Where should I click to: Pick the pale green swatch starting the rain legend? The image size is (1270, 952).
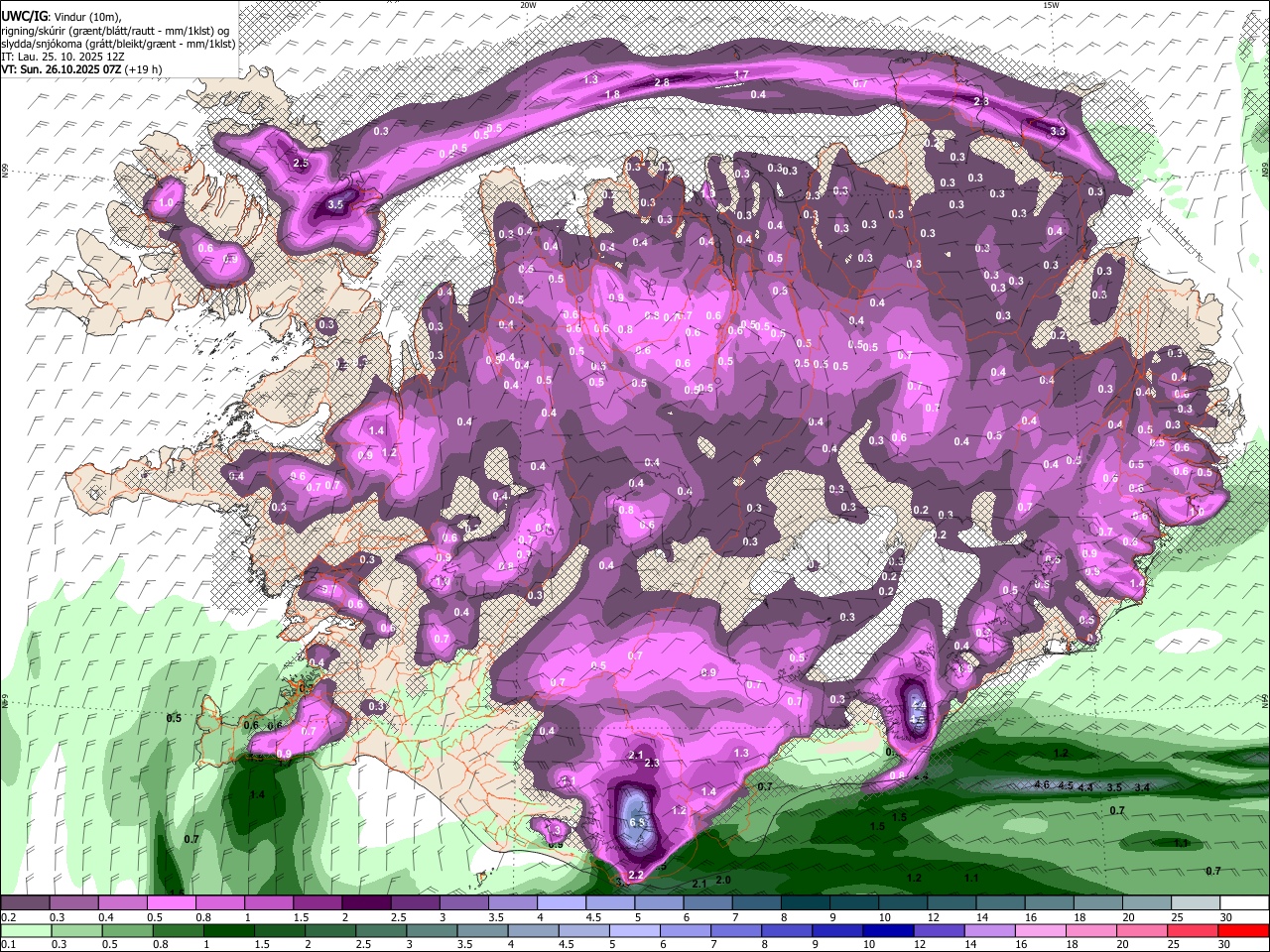pos(25,931)
